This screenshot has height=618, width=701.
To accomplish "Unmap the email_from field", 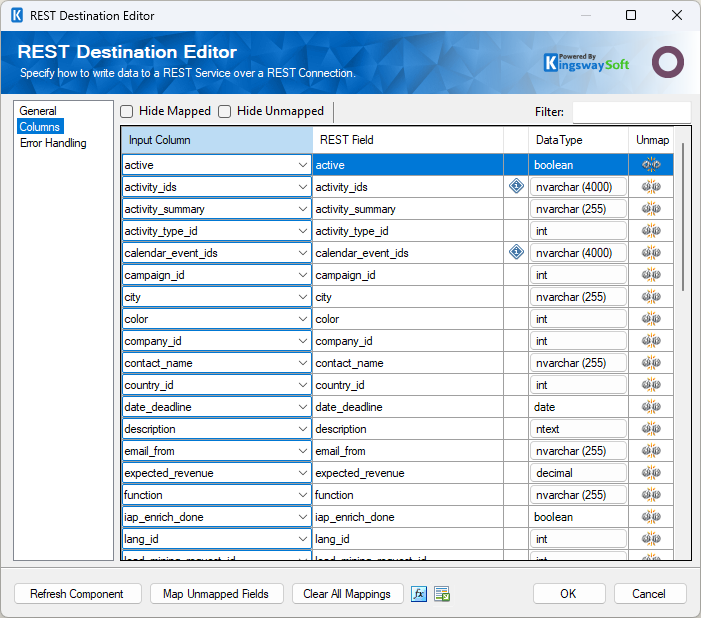I will coord(651,451).
